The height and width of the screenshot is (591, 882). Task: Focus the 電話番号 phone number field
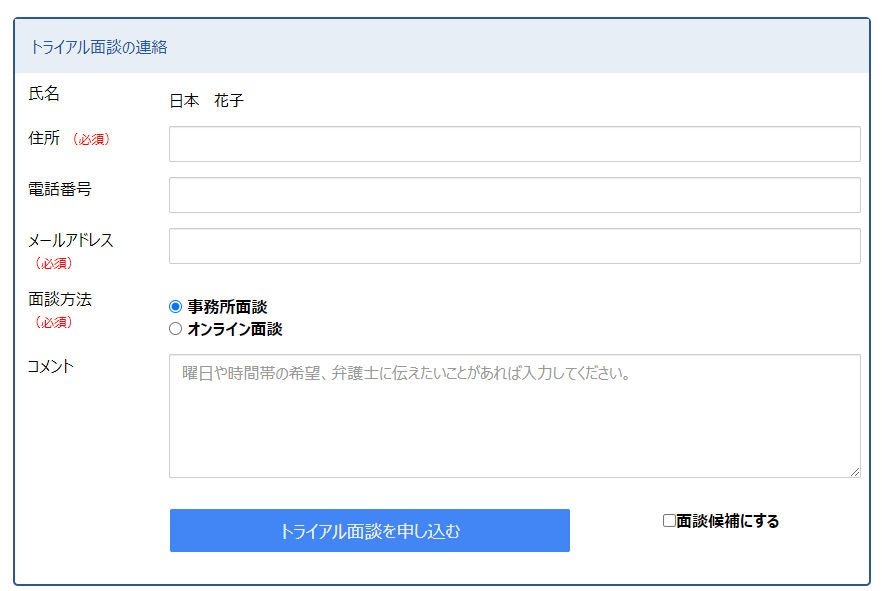tap(515, 195)
